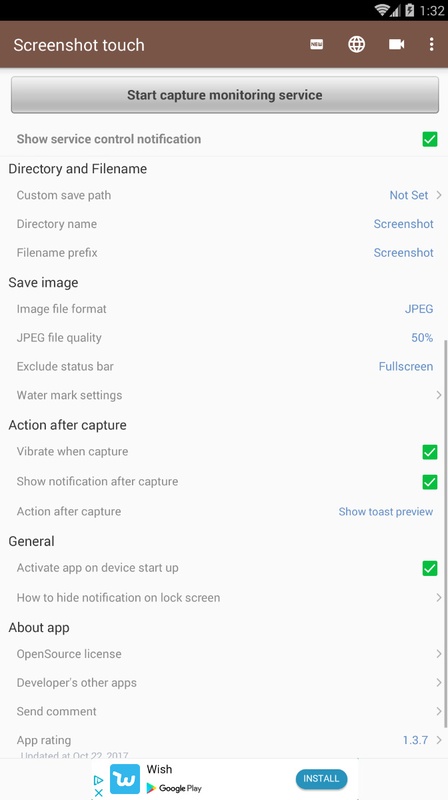
Task: Toggle Show notification after capture checkbox
Action: pos(430,482)
